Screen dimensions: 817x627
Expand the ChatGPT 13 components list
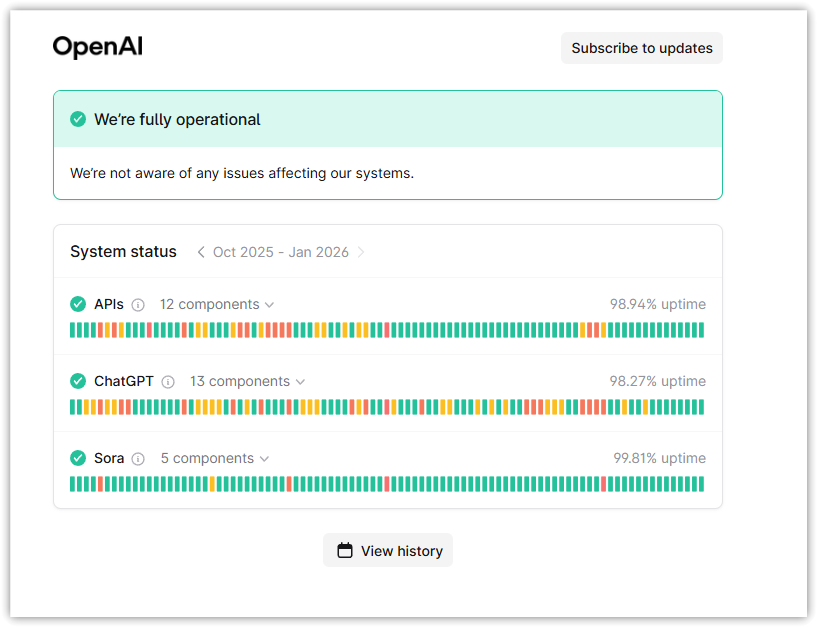[x=247, y=381]
